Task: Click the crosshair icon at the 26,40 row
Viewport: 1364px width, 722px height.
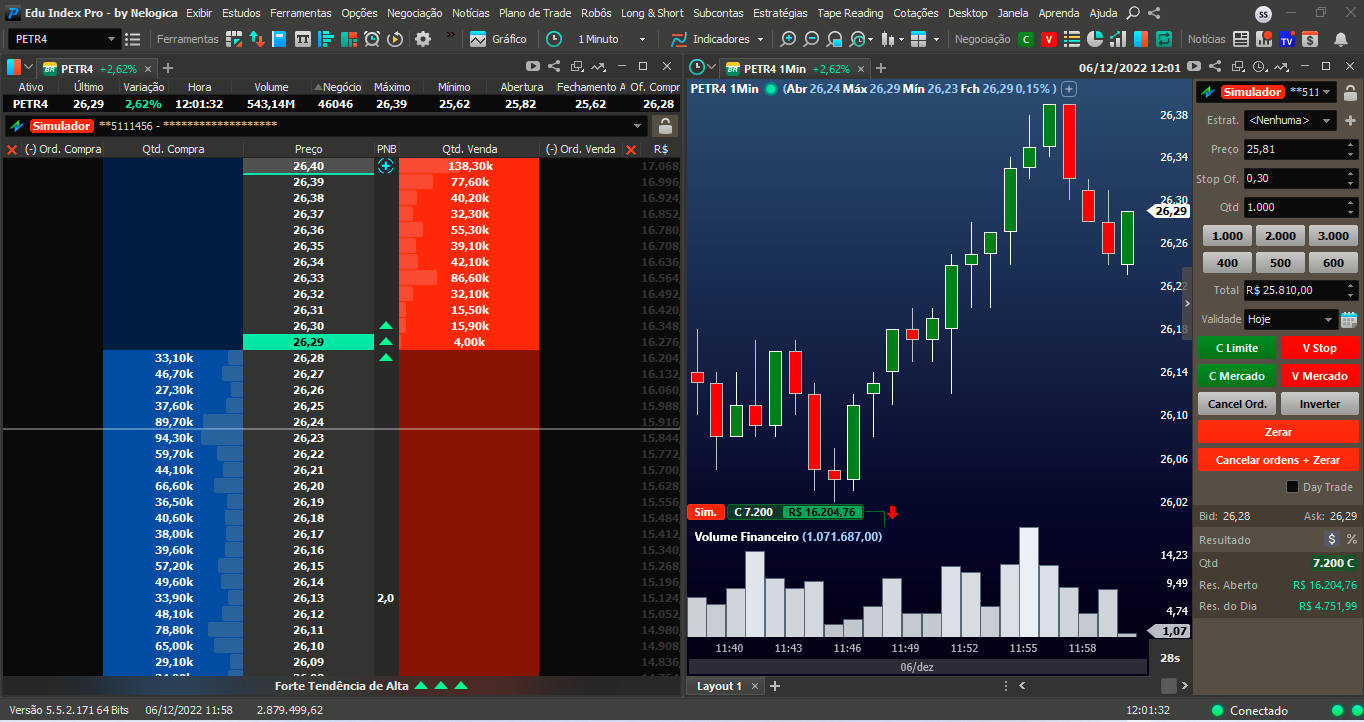Action: [386, 166]
